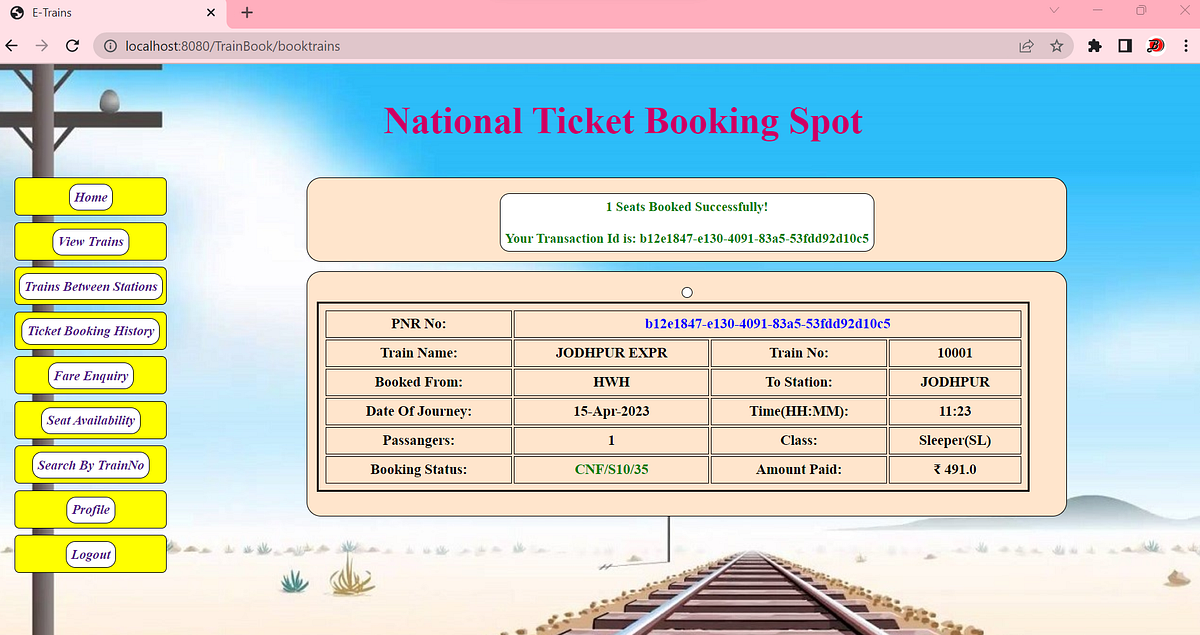Open a new browser tab
The image size is (1200, 635).
[246, 13]
